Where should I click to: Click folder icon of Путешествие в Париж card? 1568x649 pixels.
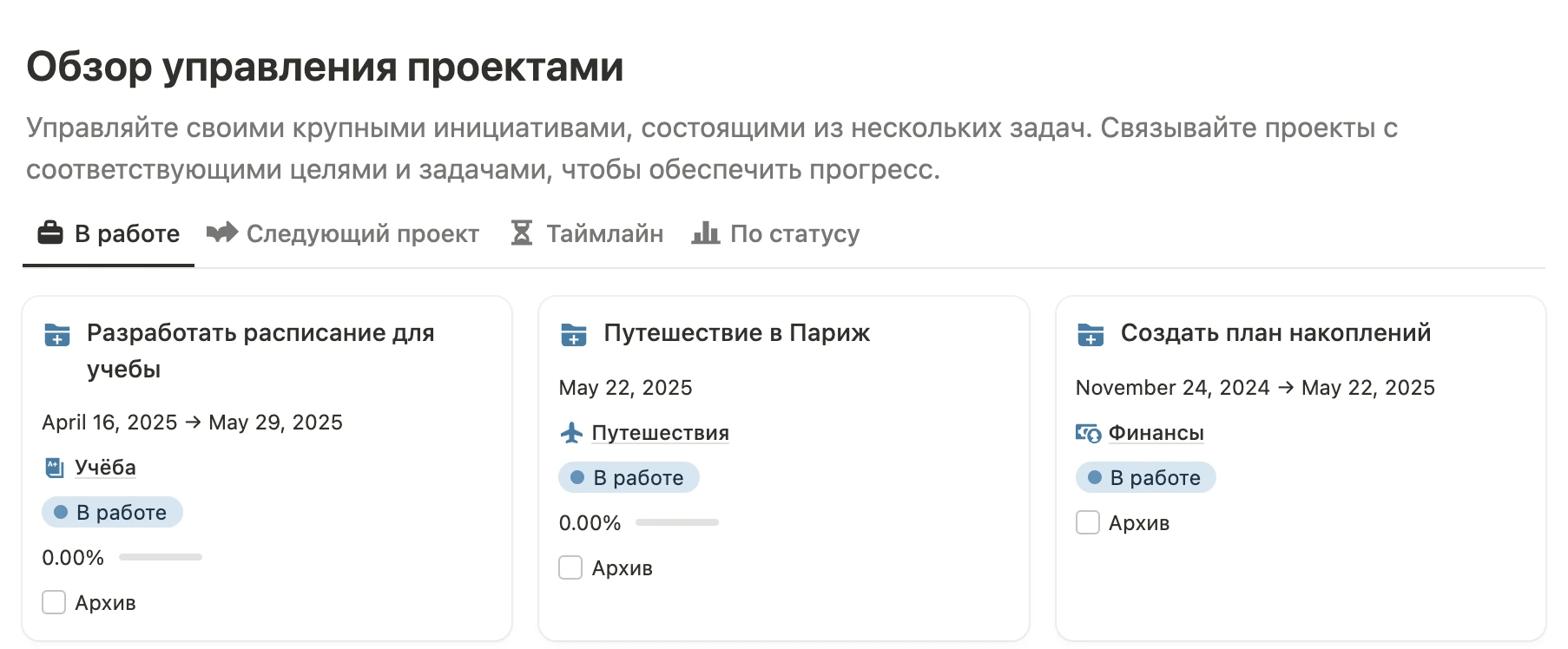click(574, 334)
